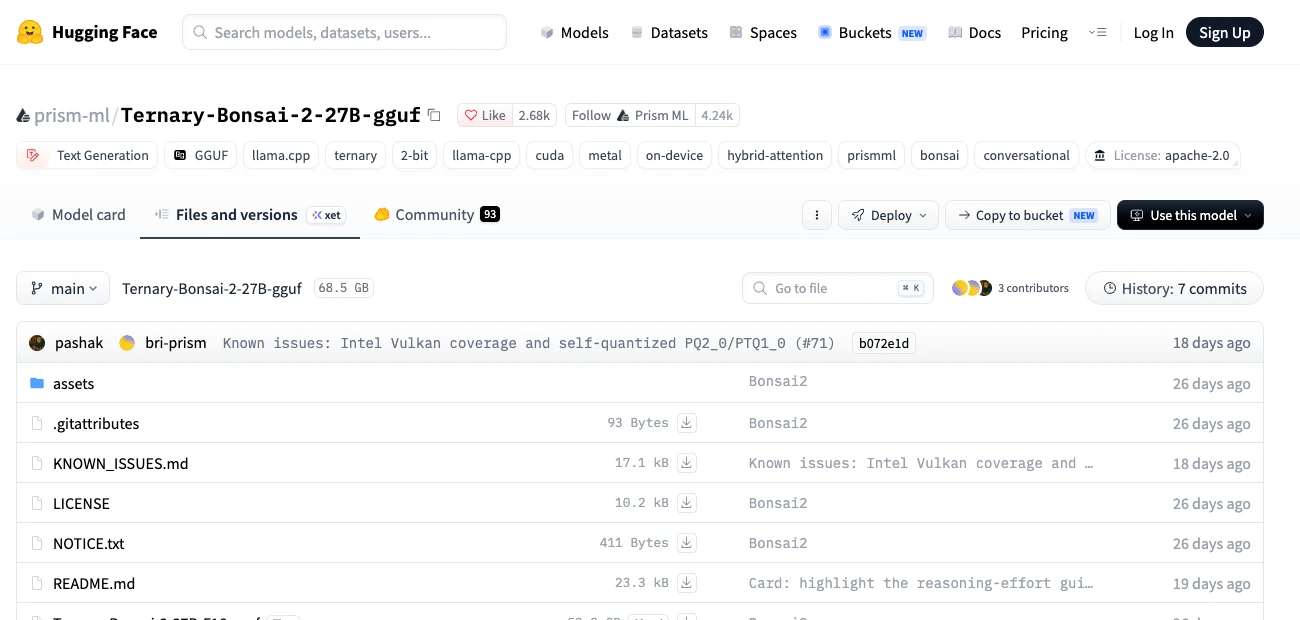Open the contributor avatars stack
The image size is (1300, 620).
pyautogui.click(x=972, y=288)
